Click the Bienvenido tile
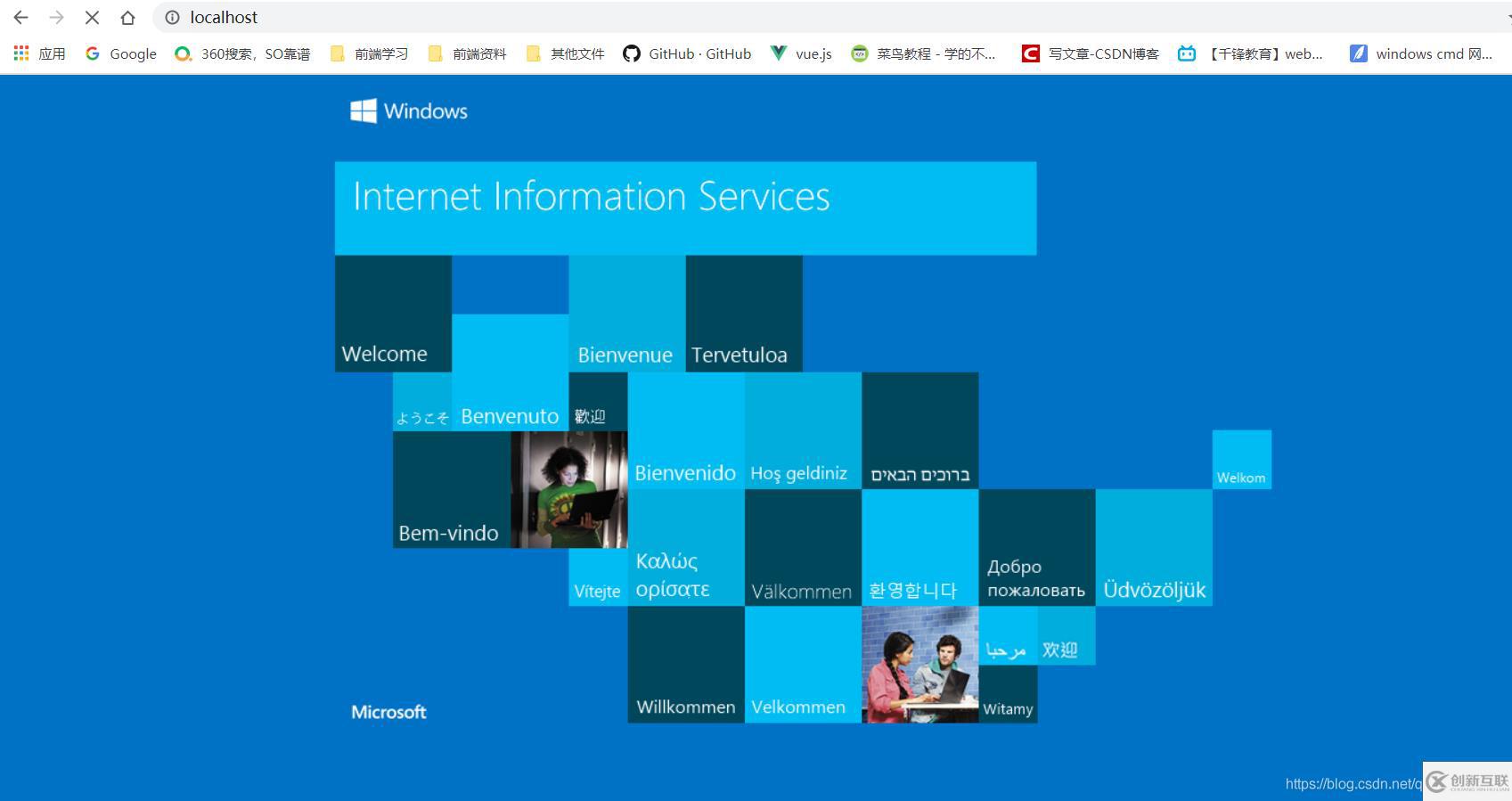1512x801 pixels. 686,430
